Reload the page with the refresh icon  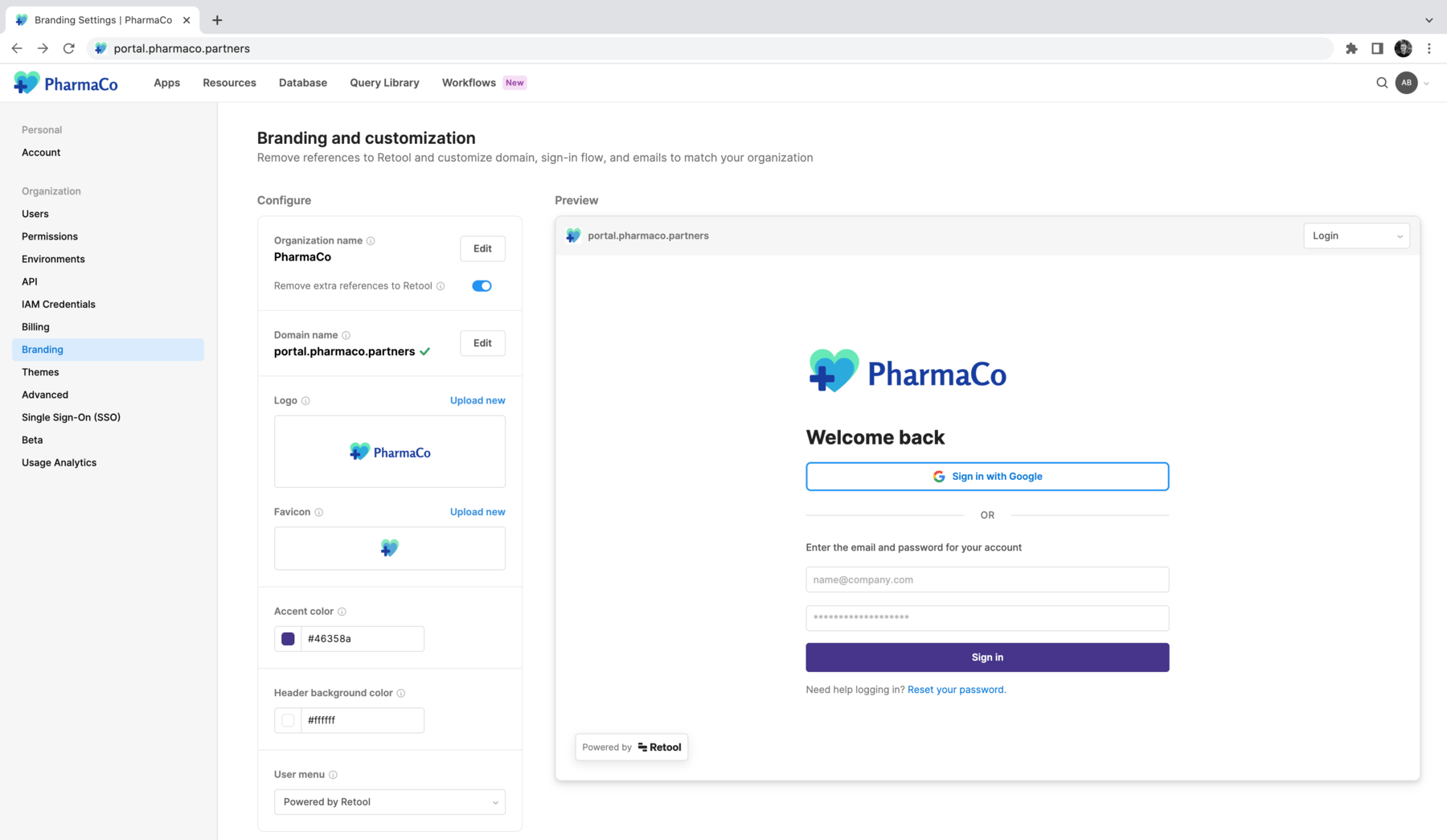69,48
